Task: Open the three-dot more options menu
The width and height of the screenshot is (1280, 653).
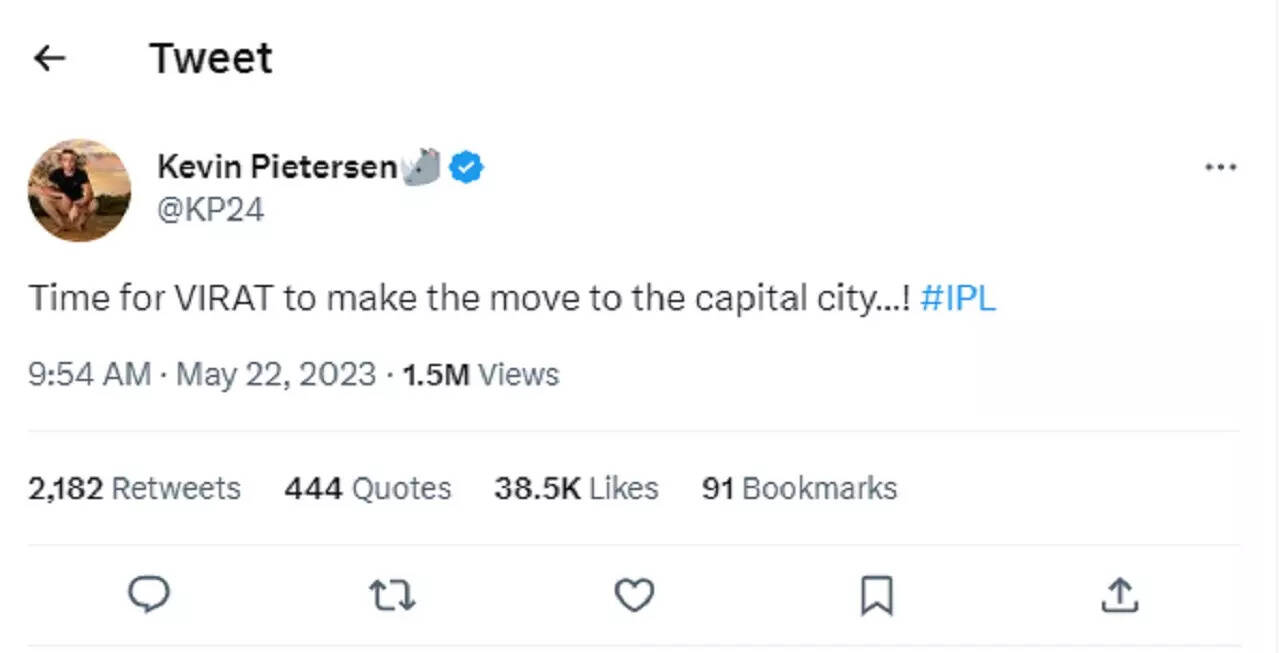Action: point(1220,168)
